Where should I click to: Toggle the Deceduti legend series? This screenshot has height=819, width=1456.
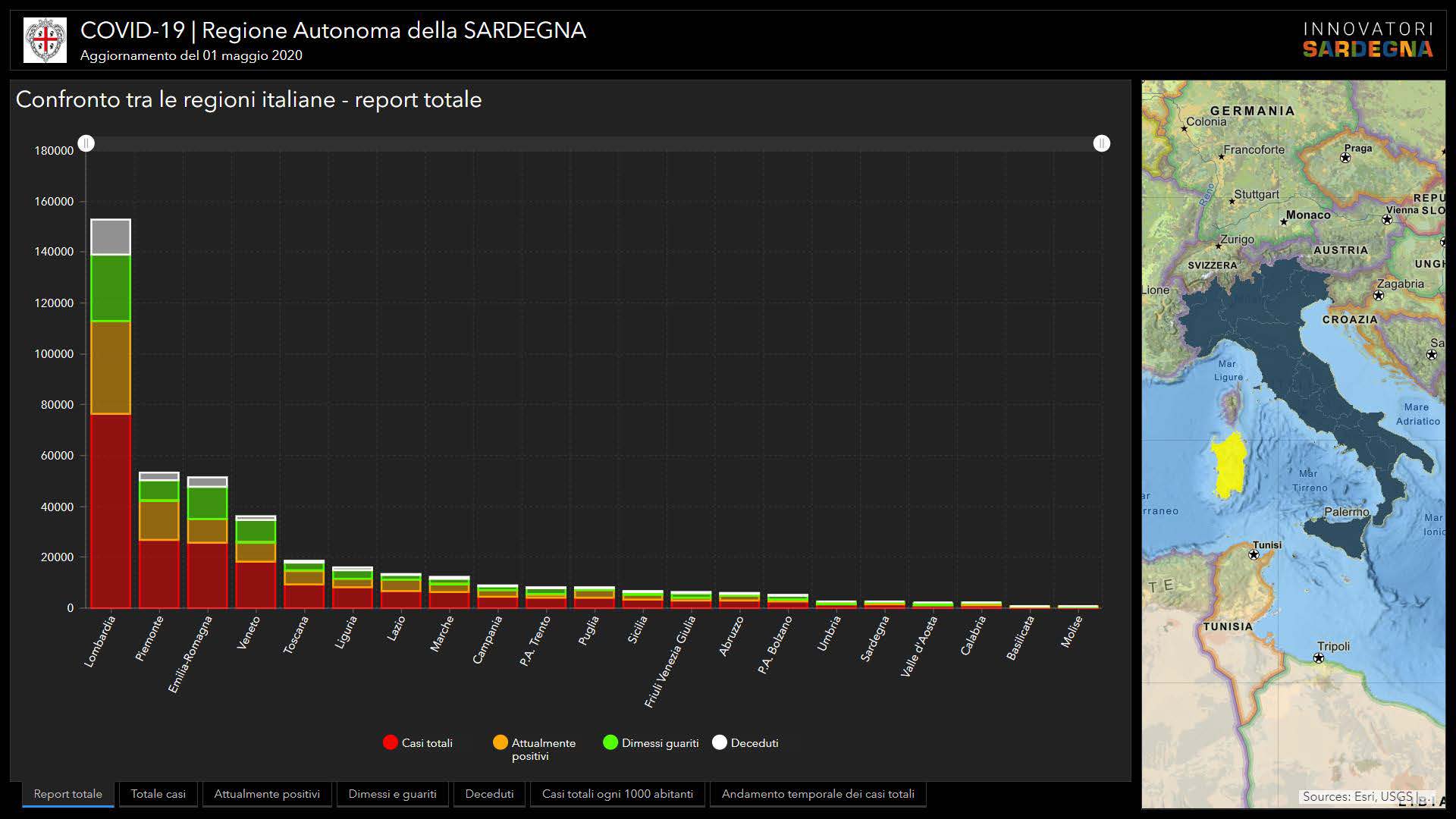745,743
